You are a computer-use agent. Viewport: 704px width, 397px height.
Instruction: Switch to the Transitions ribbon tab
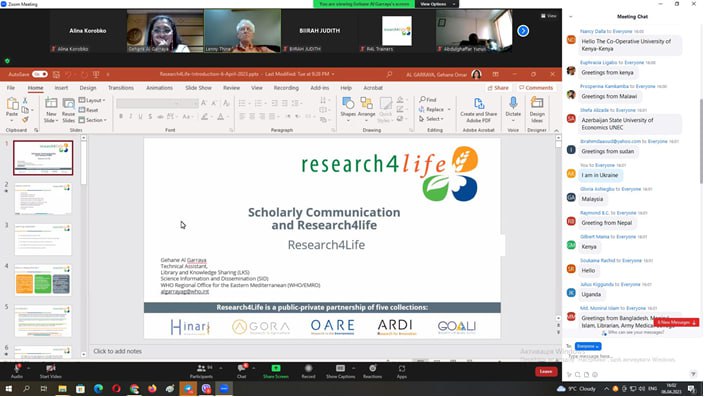tap(121, 88)
